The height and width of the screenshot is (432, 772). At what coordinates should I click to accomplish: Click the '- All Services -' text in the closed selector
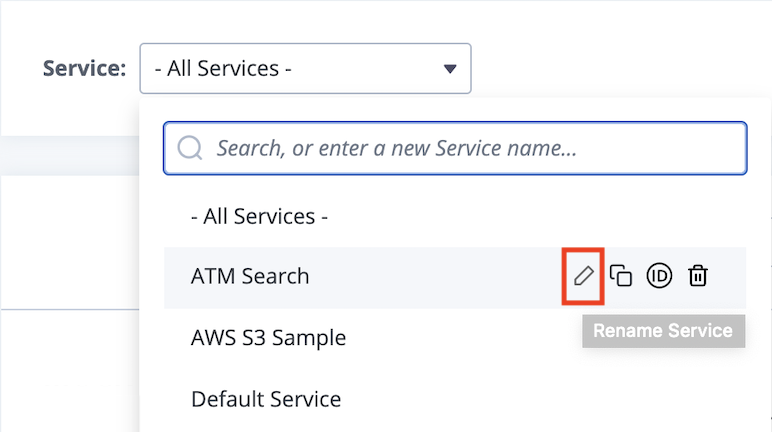point(223,68)
